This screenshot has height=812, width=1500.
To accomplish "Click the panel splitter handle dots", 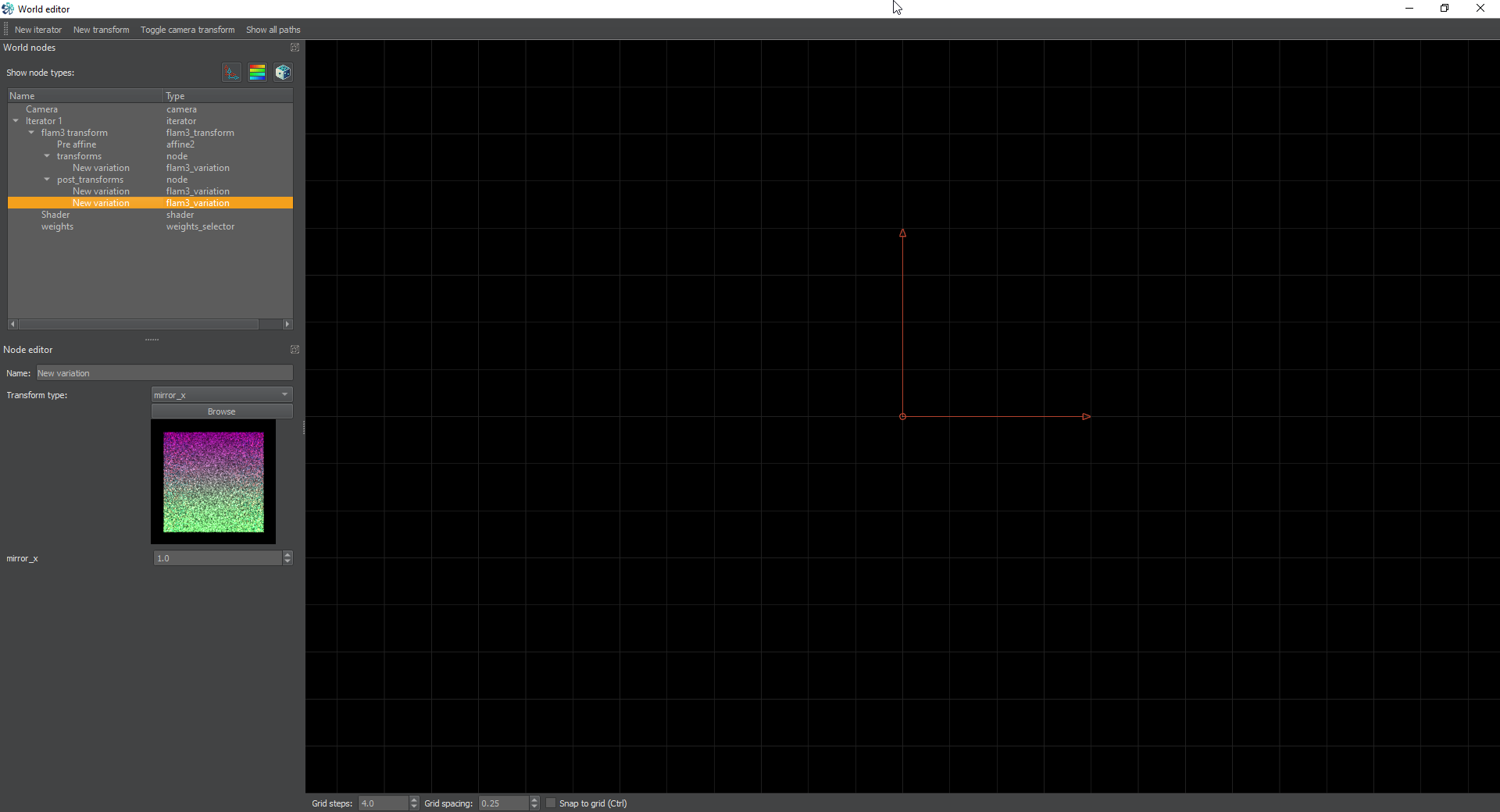I will 152,340.
